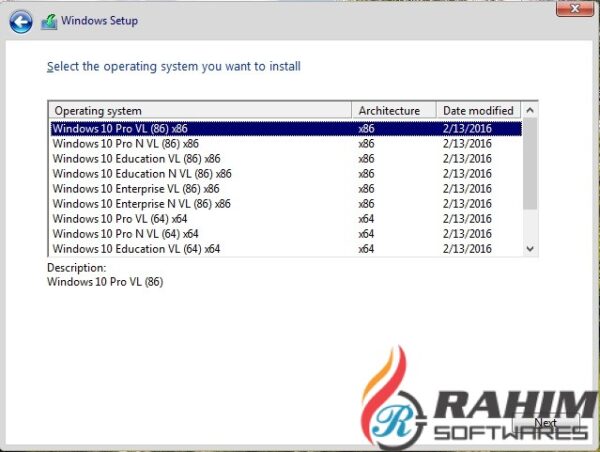Click x86 architecture cell of Enterprise VL (86)
The width and height of the screenshot is (600, 452).
click(366, 189)
